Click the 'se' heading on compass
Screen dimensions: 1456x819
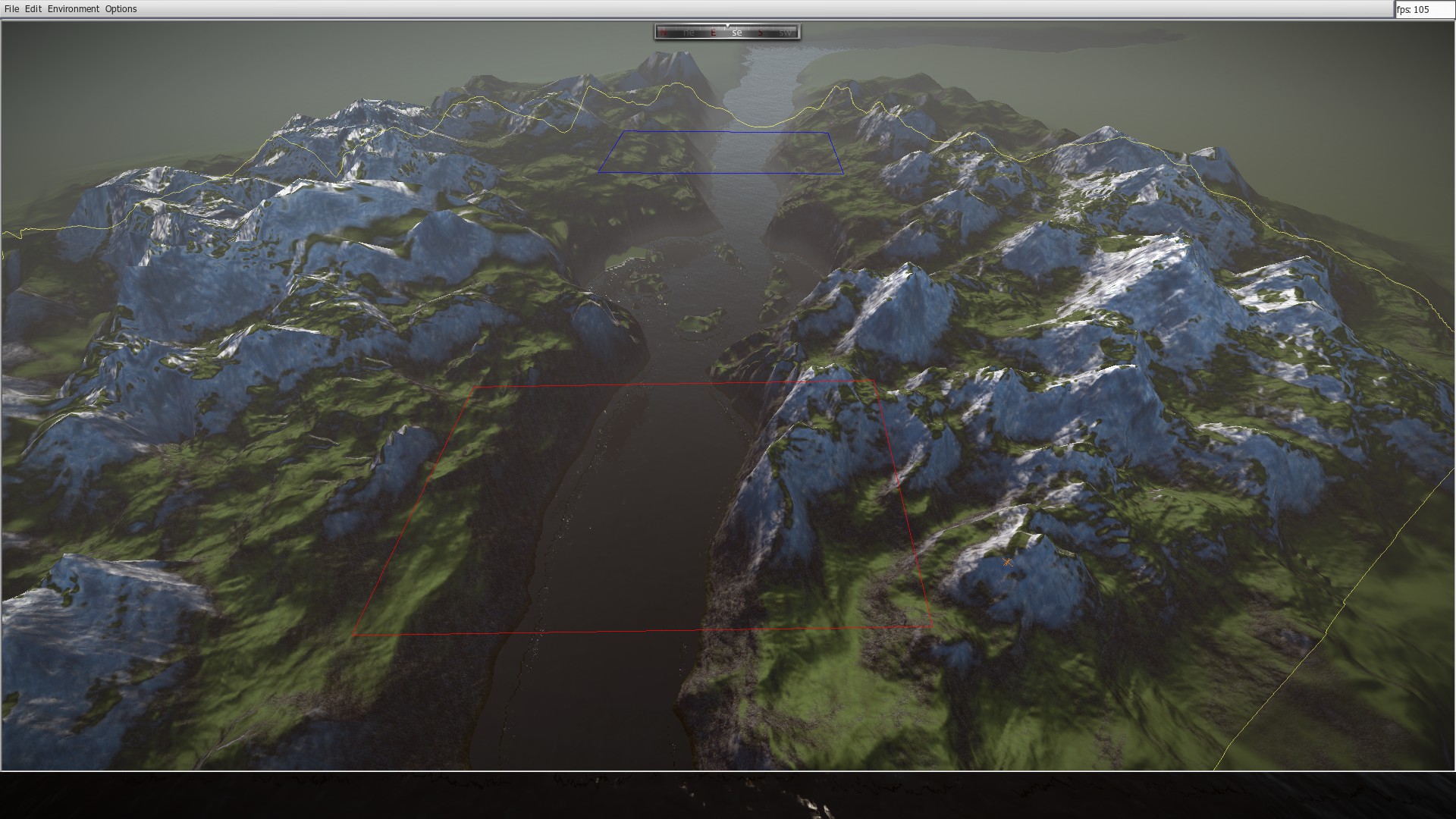(737, 33)
